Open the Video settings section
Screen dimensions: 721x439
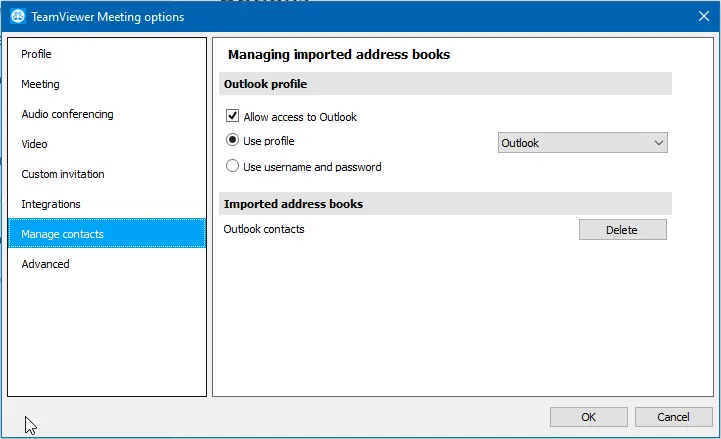(x=107, y=144)
